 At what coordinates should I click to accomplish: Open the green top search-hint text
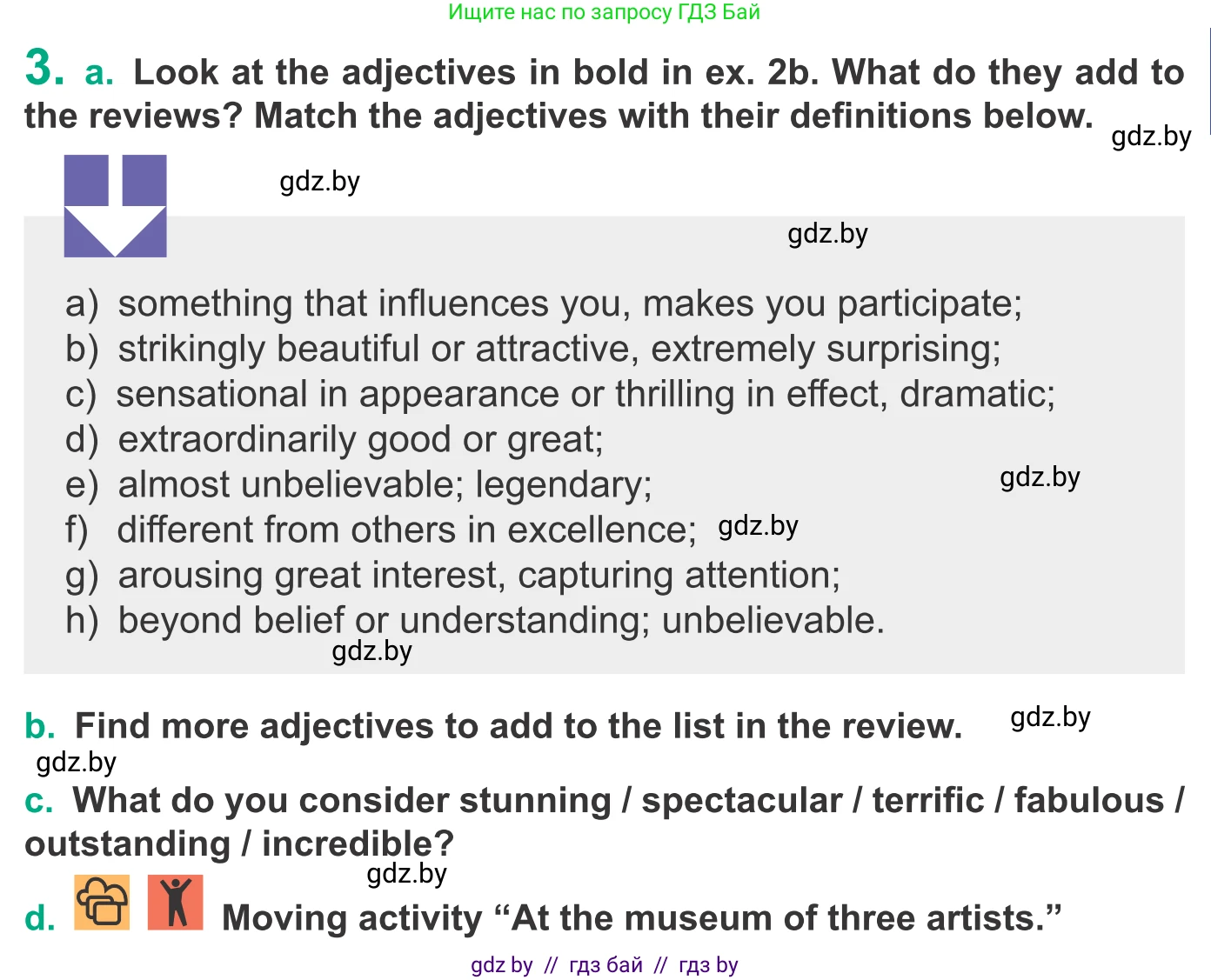point(604,12)
